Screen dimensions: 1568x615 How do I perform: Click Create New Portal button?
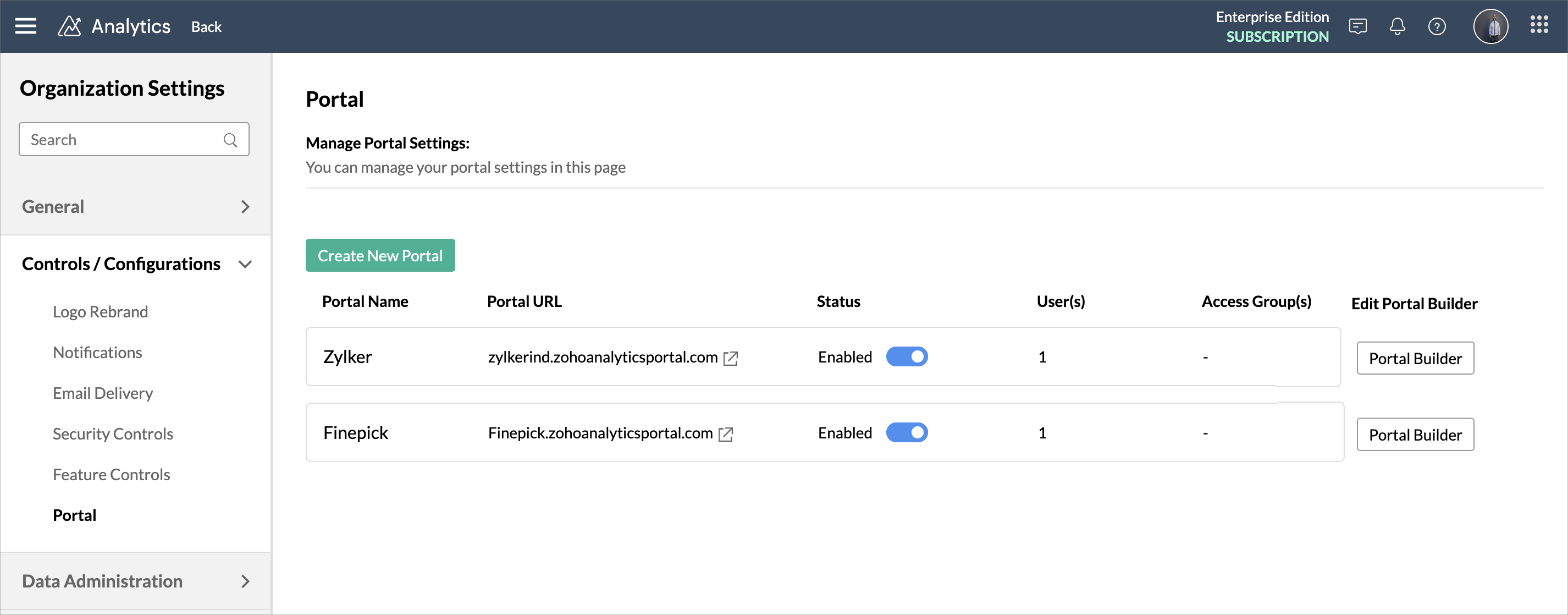click(x=380, y=256)
